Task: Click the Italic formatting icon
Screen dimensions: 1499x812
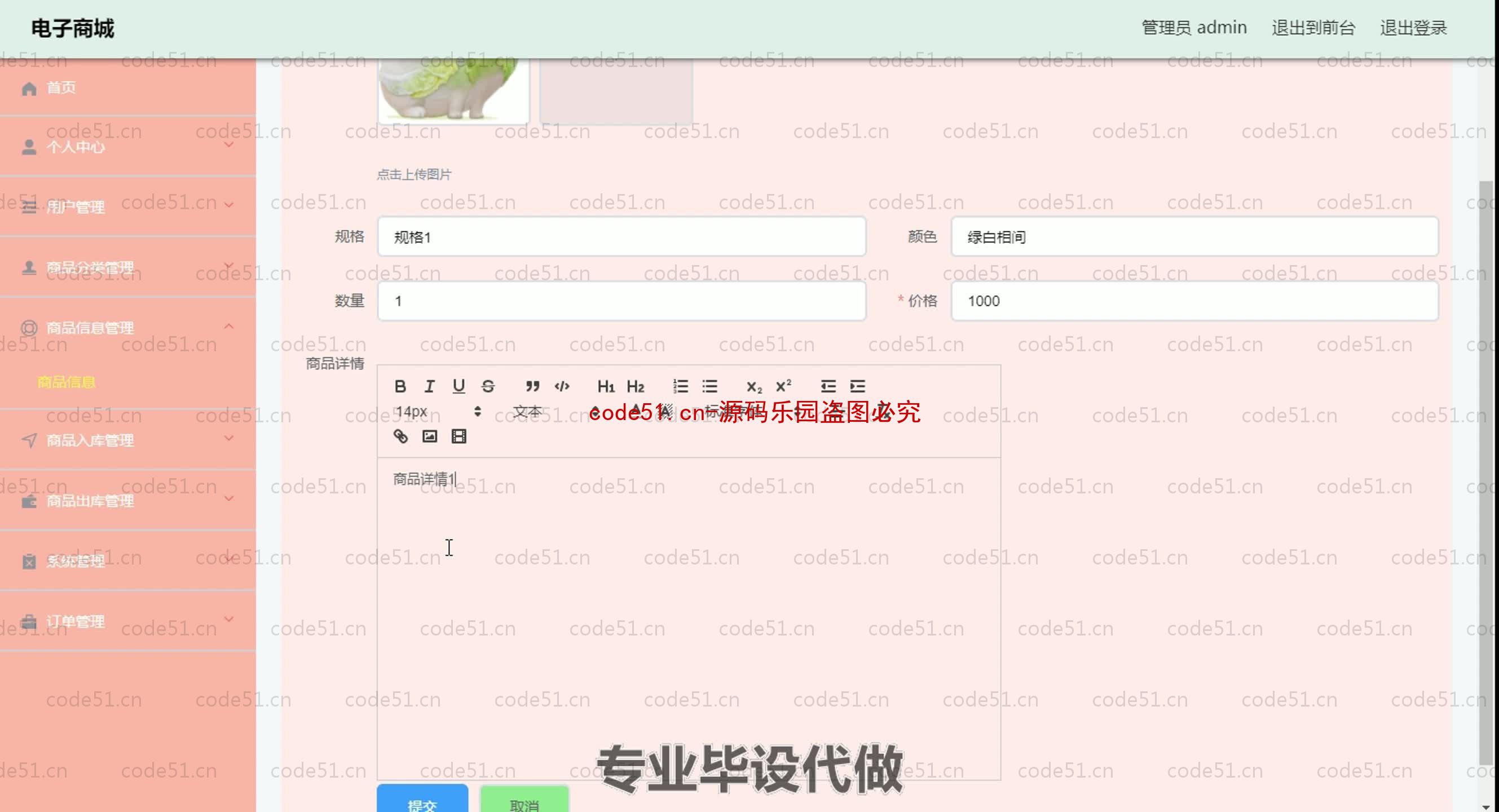Action: 428,386
